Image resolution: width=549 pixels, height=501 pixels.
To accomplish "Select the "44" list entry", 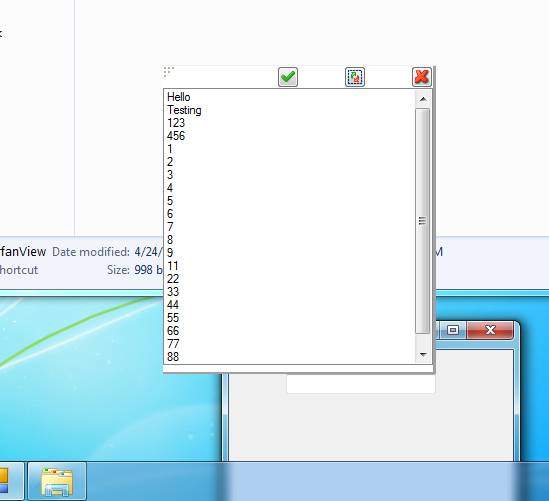I will pos(290,305).
